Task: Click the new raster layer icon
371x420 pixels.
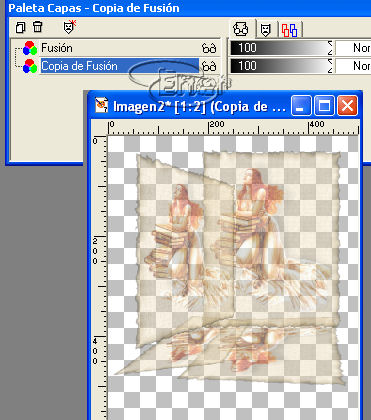Action: pyautogui.click(x=21, y=27)
